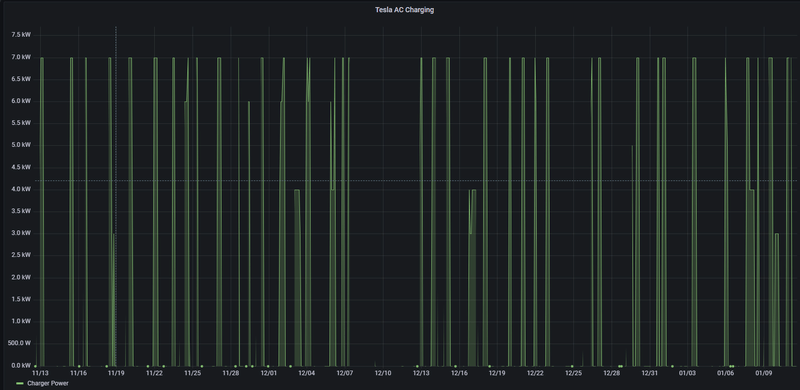Click the Charger Power legend color swatch
The image size is (800, 390).
(20, 383)
